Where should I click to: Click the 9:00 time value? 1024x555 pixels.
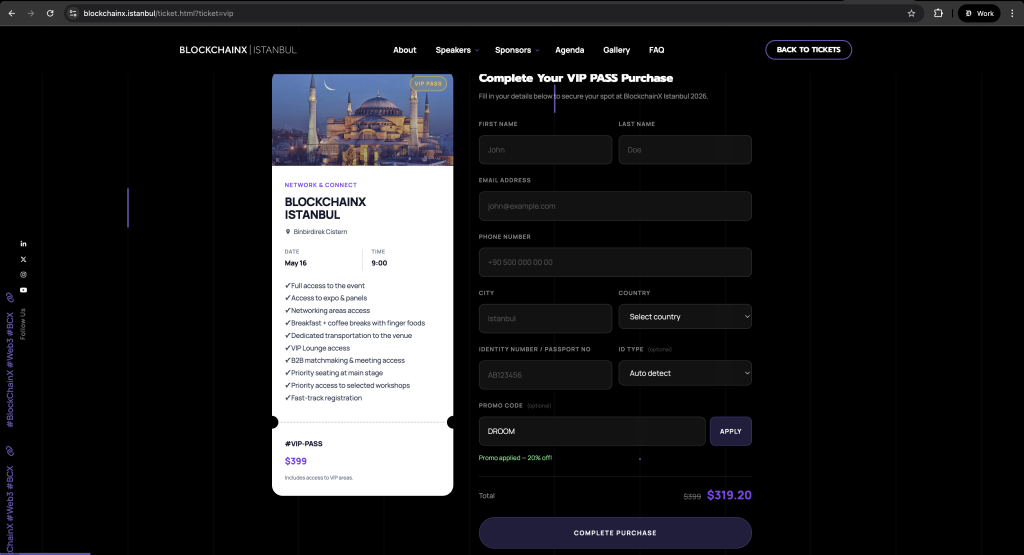(x=379, y=263)
